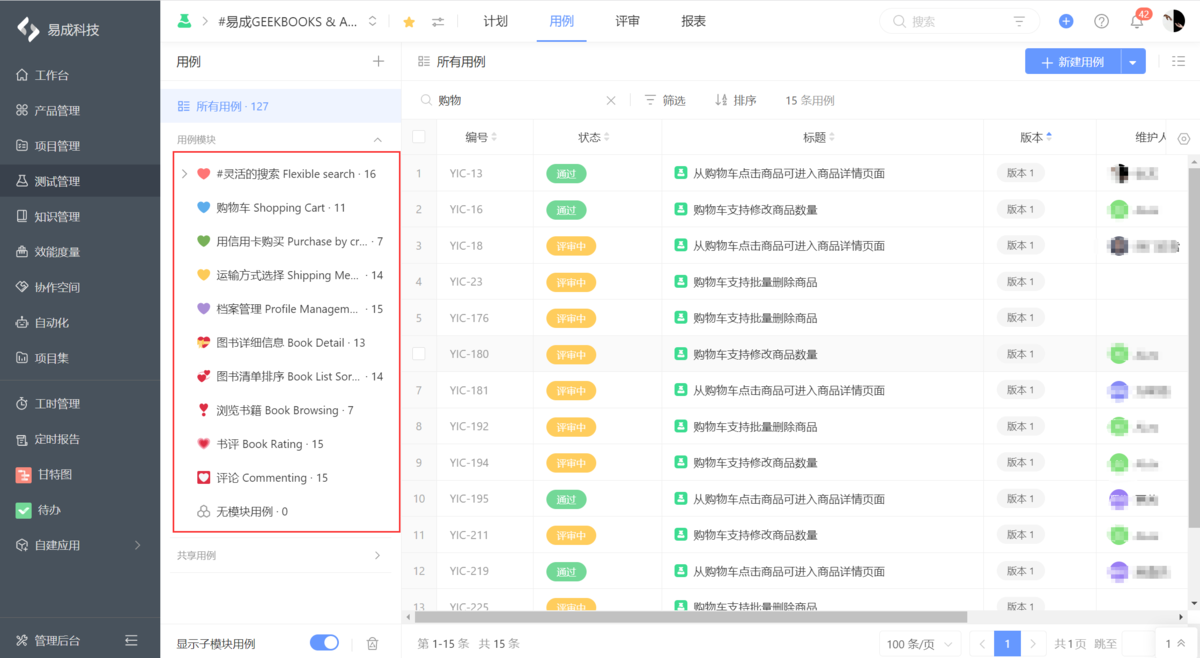This screenshot has width=1200, height=658.
Task: Click the notification bell showing 42 alerts
Action: point(1135,20)
